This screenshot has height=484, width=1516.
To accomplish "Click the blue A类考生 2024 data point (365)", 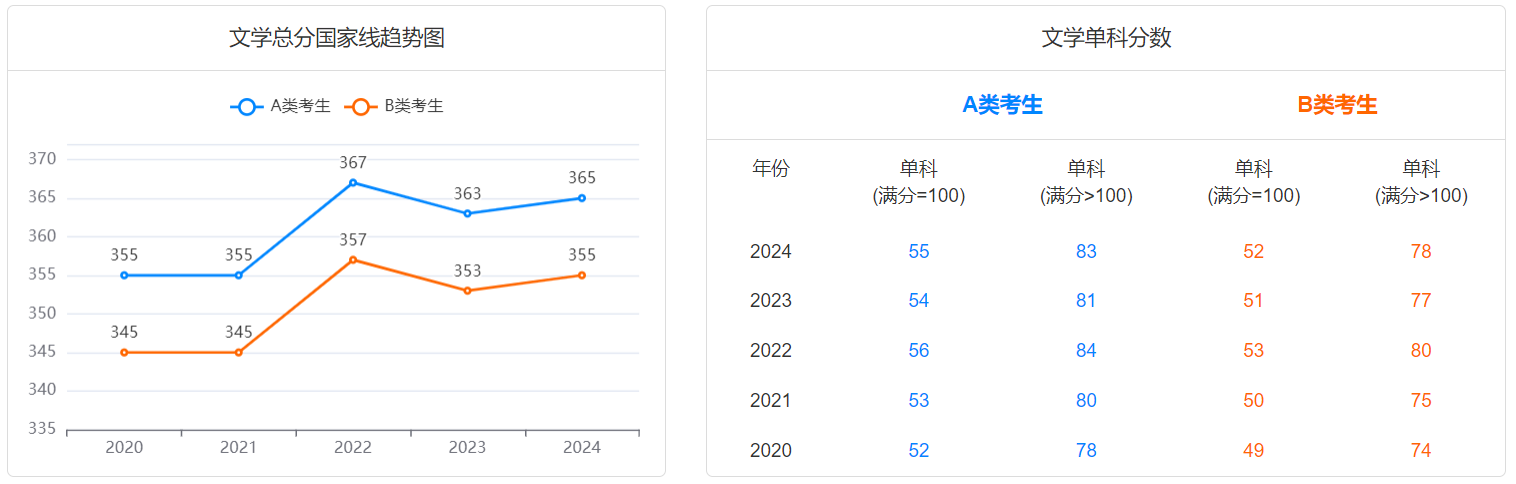I will (x=582, y=198).
